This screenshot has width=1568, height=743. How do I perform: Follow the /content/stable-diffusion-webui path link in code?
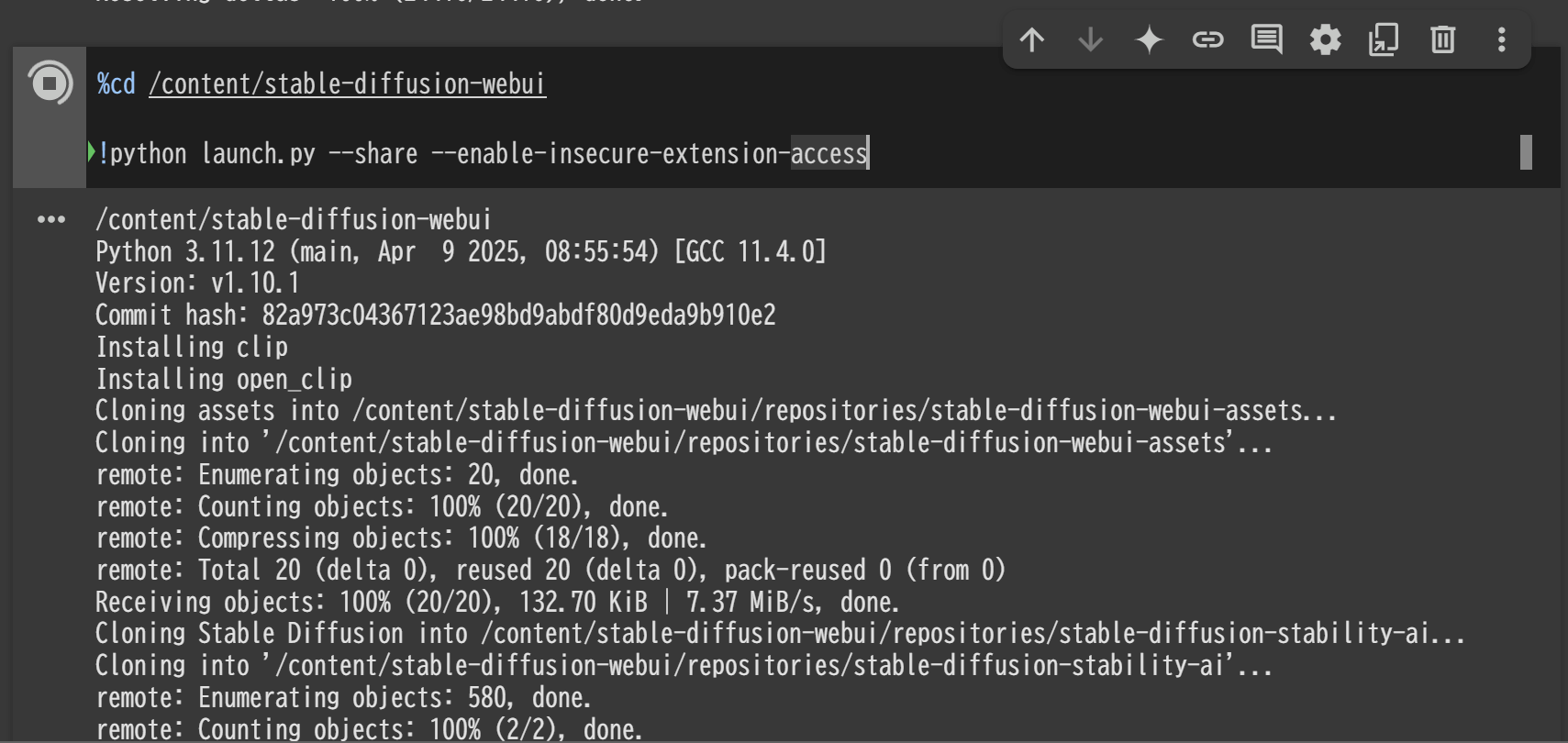click(x=347, y=83)
